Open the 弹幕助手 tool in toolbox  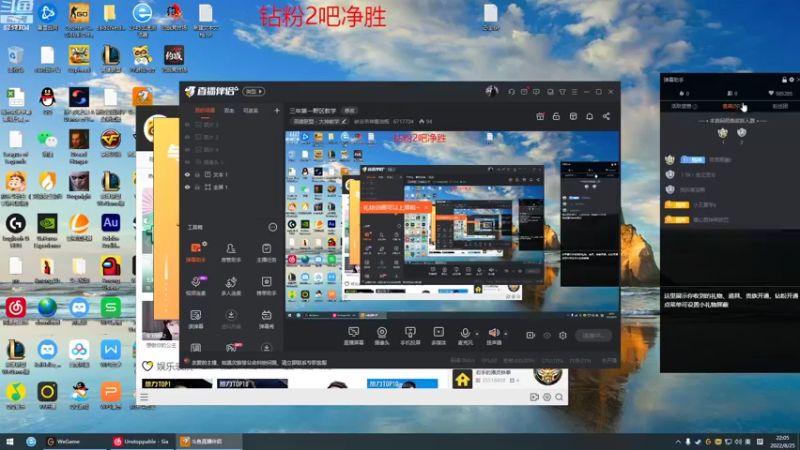point(195,253)
